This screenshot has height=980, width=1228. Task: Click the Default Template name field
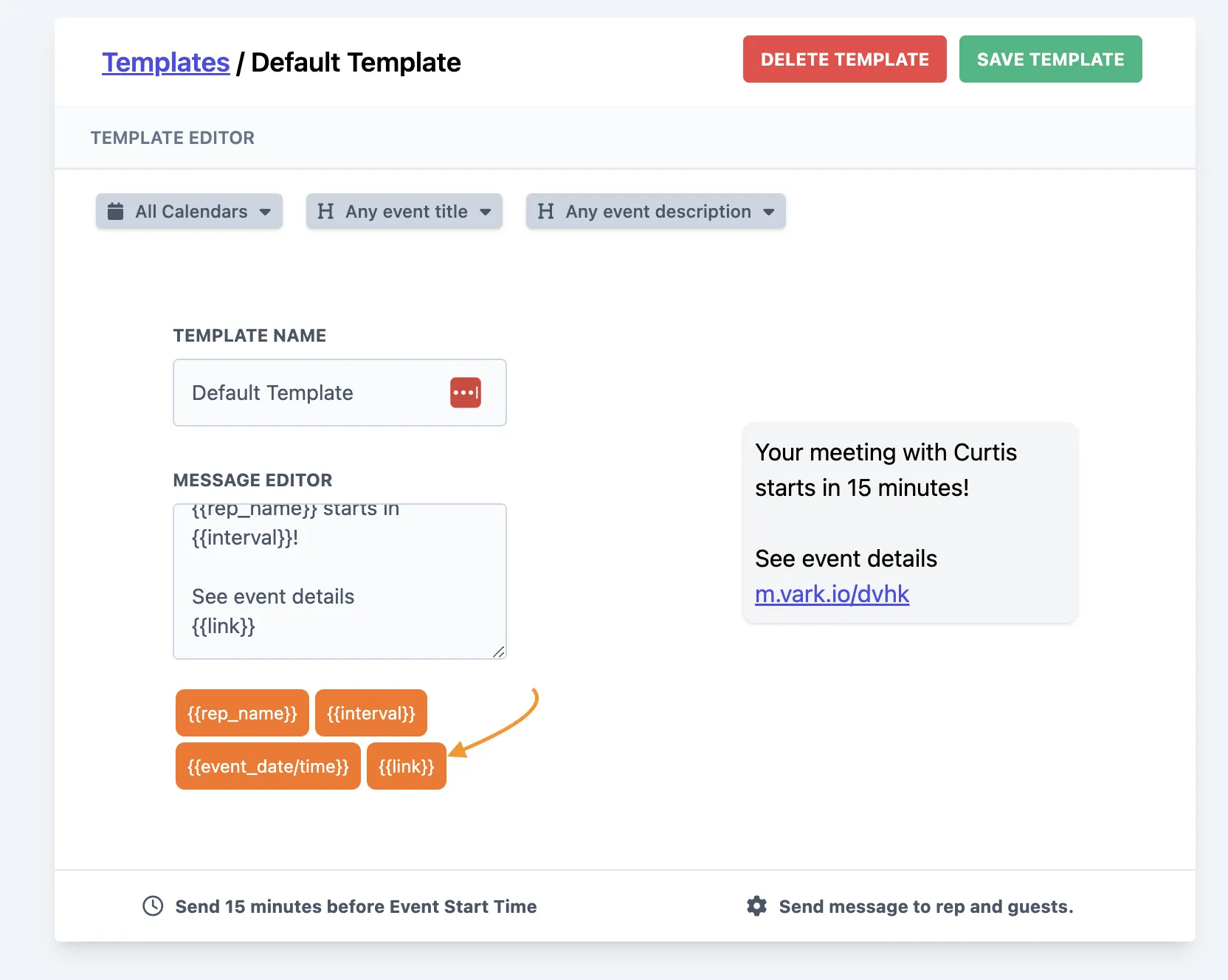tap(310, 393)
